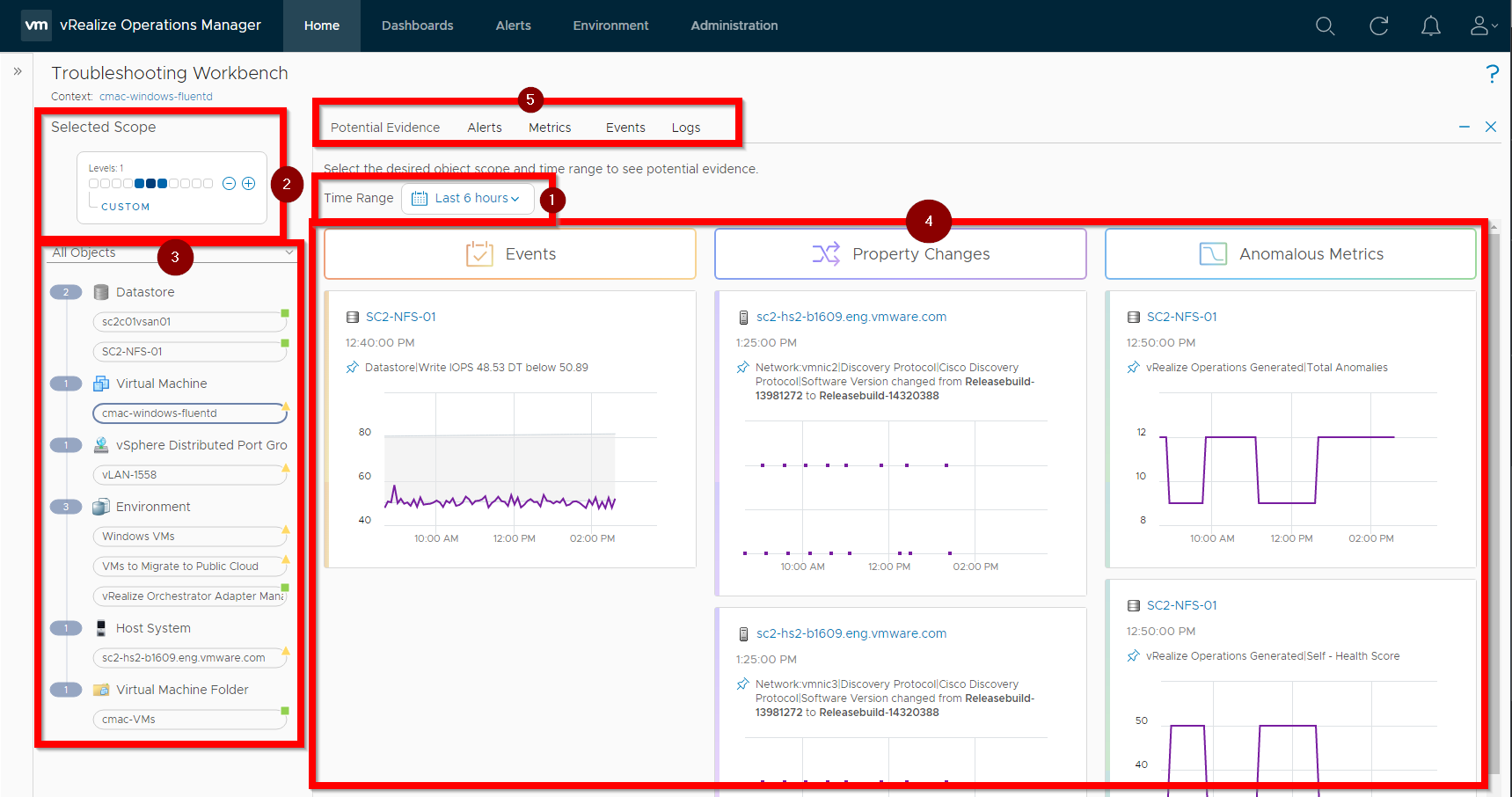This screenshot has height=797, width=1512.
Task: Click the VMware vm logo
Action: point(37,25)
